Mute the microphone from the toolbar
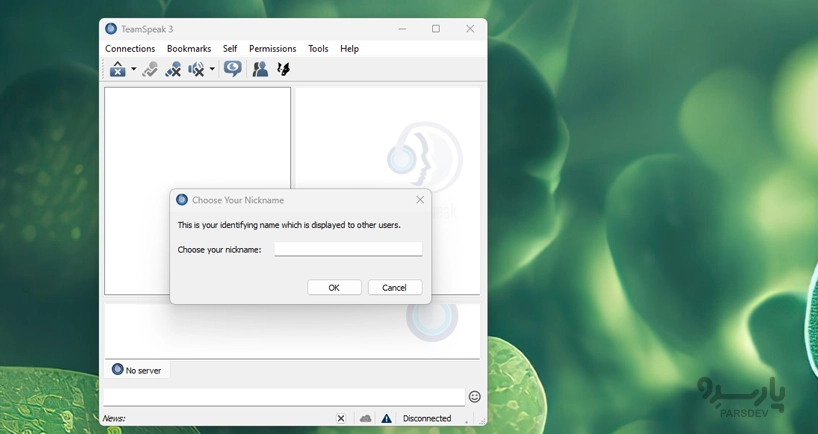 (x=173, y=69)
